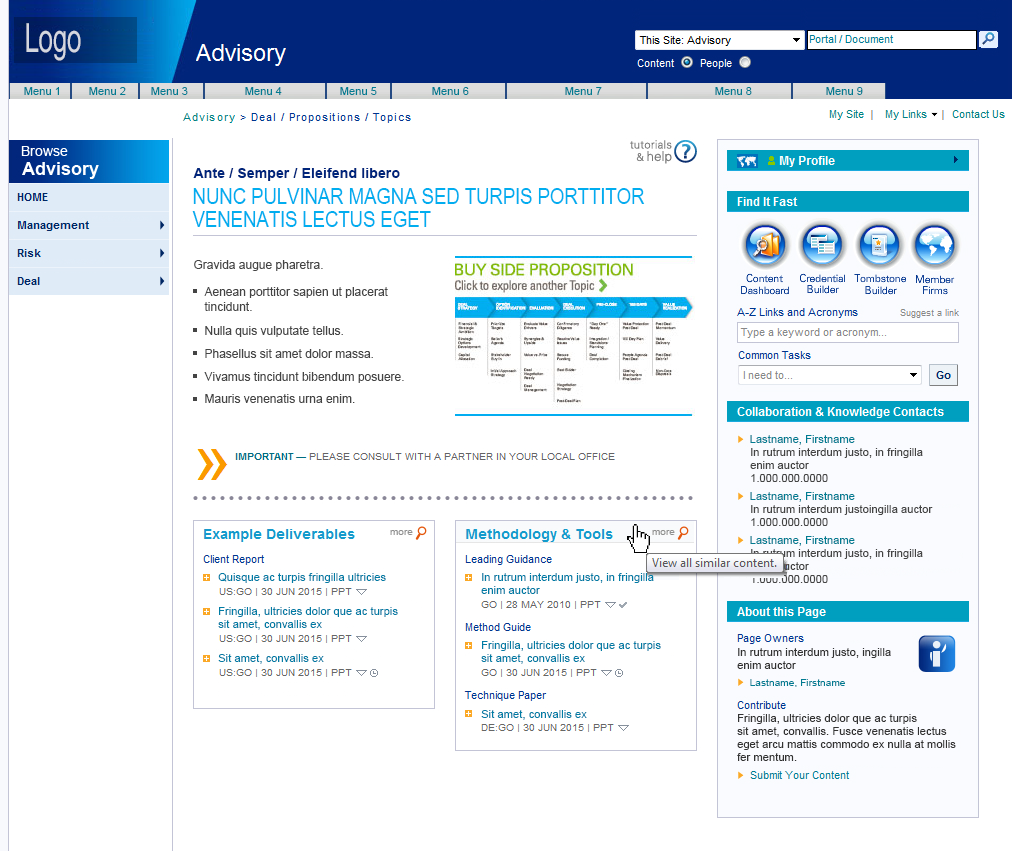Screen dimensions: 1012x851
Task: Click the Submit Your Content link
Action: point(799,776)
